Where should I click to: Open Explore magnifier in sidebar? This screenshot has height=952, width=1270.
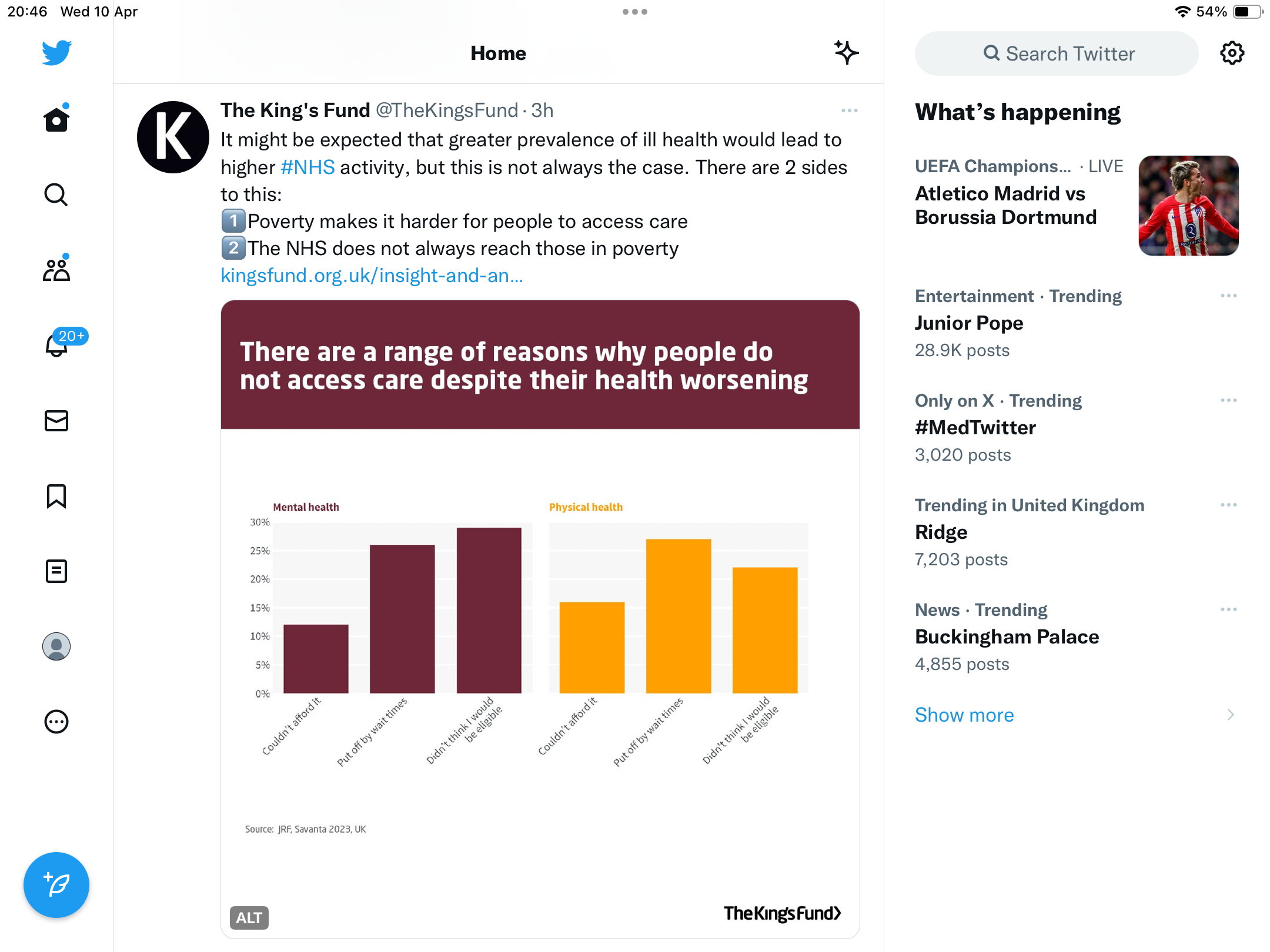[x=56, y=195]
